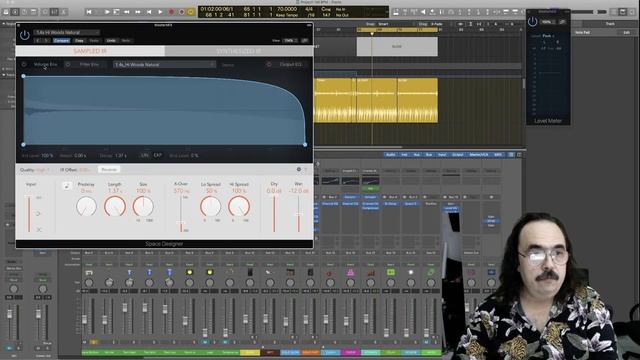Switch to the SYNTHESIZED IR tab
The width and height of the screenshot is (640, 360).
(x=239, y=51)
